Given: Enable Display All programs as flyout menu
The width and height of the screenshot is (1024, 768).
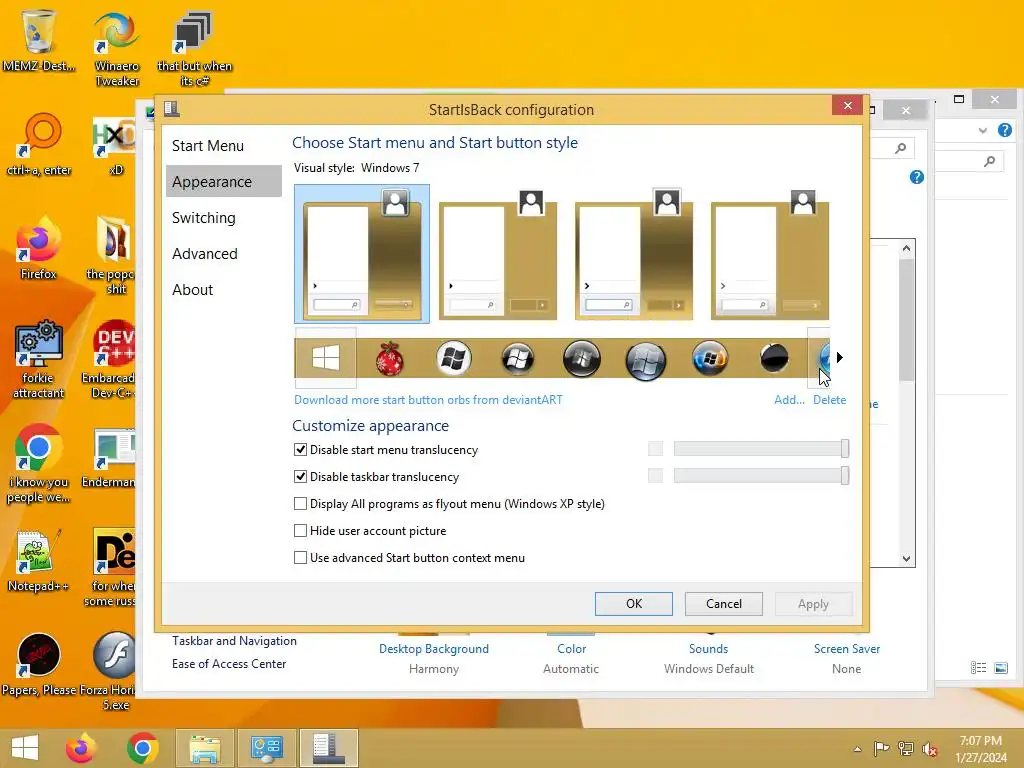Looking at the screenshot, I should pyautogui.click(x=300, y=504).
